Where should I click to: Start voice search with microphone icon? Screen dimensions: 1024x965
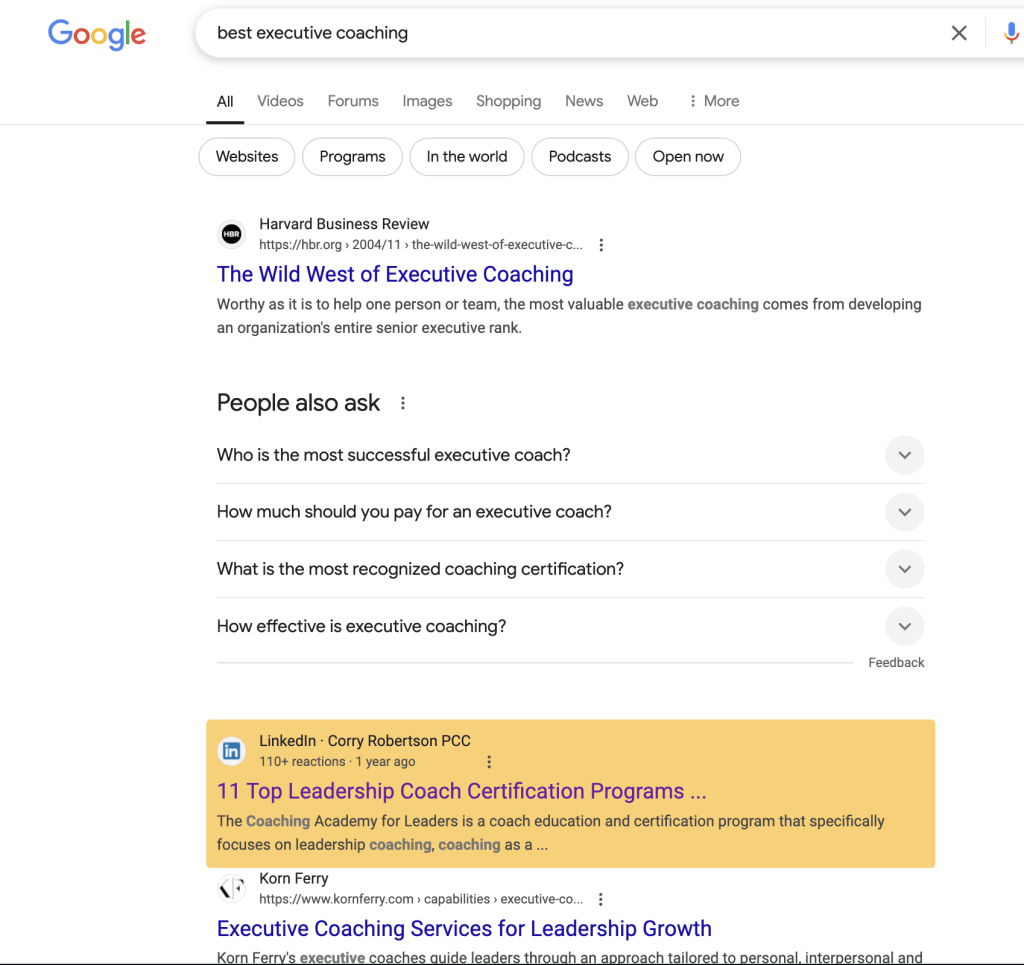click(x=1011, y=33)
